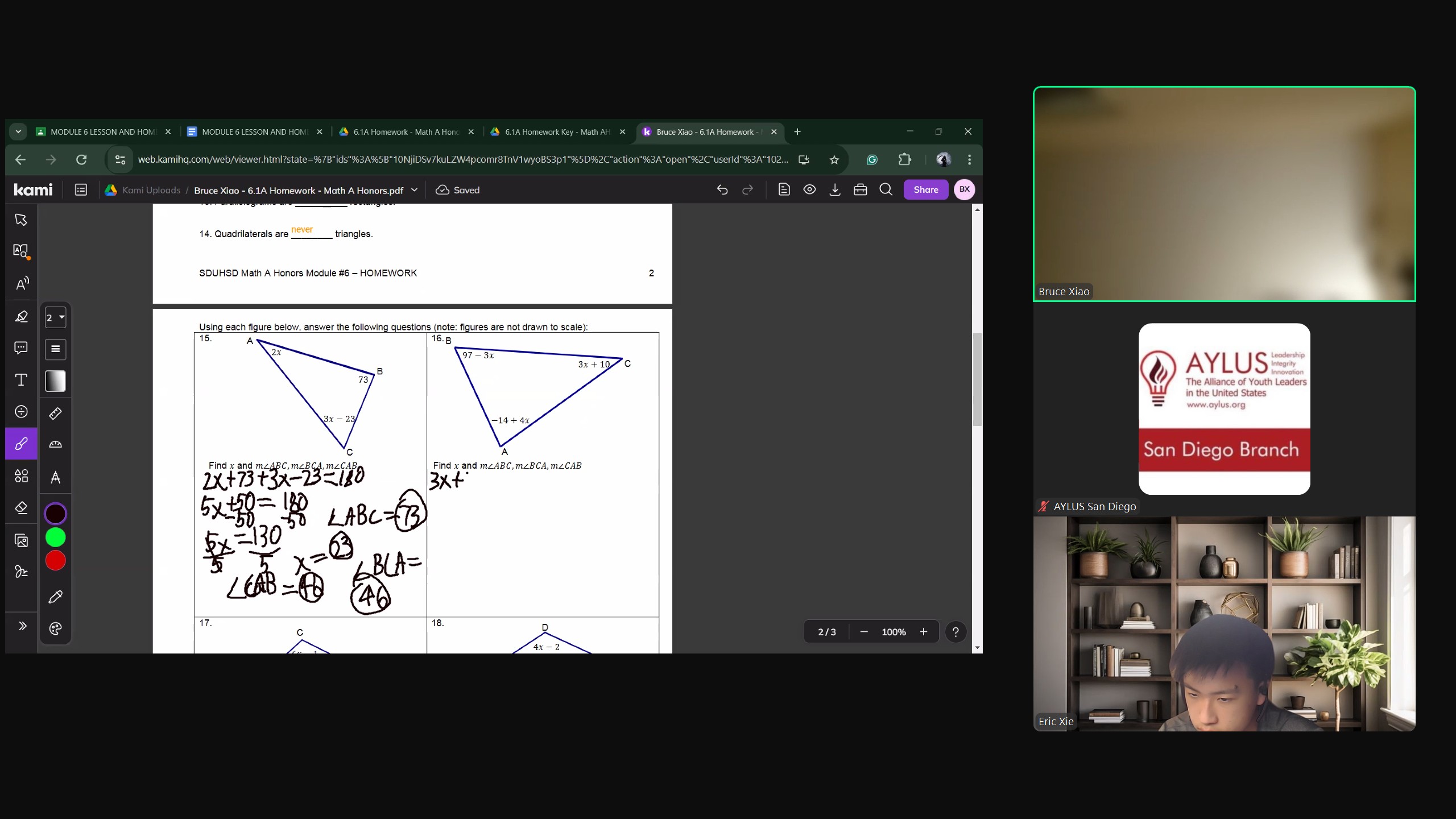The image size is (1456, 819).
Task: Check the Saved cloud status
Action: 458,190
